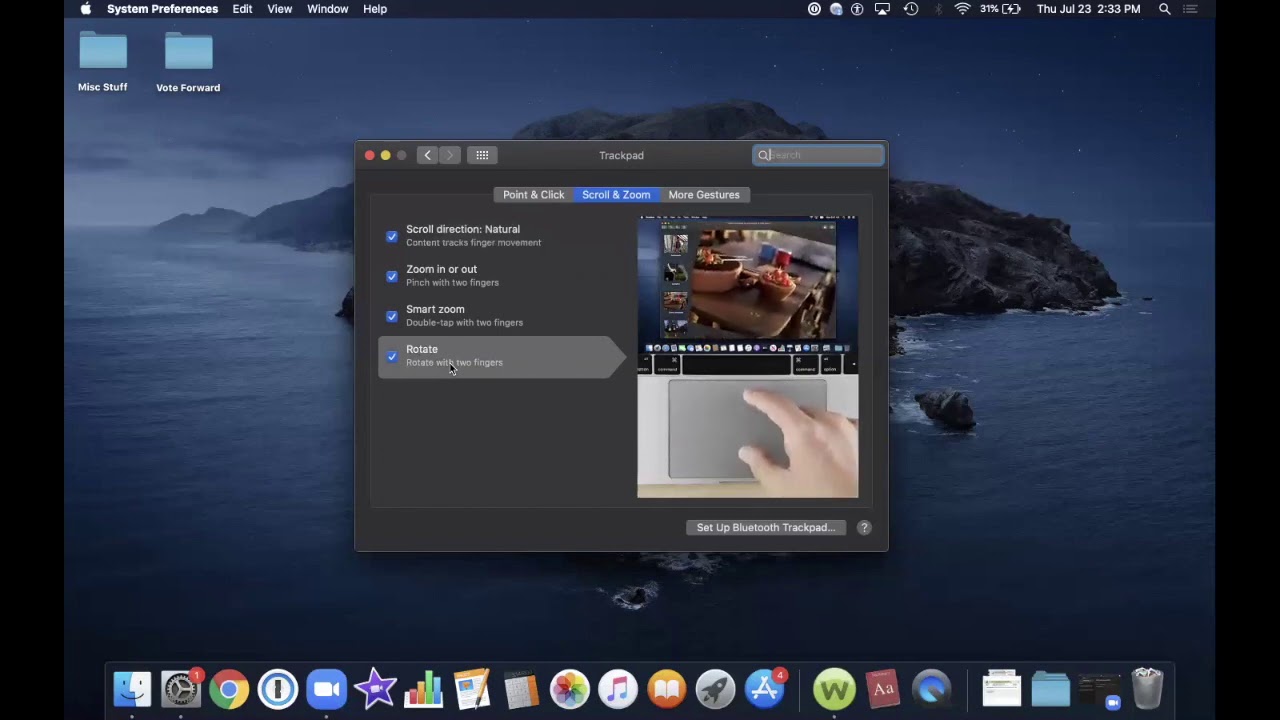
Task: Open System Preferences menu
Action: pos(162,9)
